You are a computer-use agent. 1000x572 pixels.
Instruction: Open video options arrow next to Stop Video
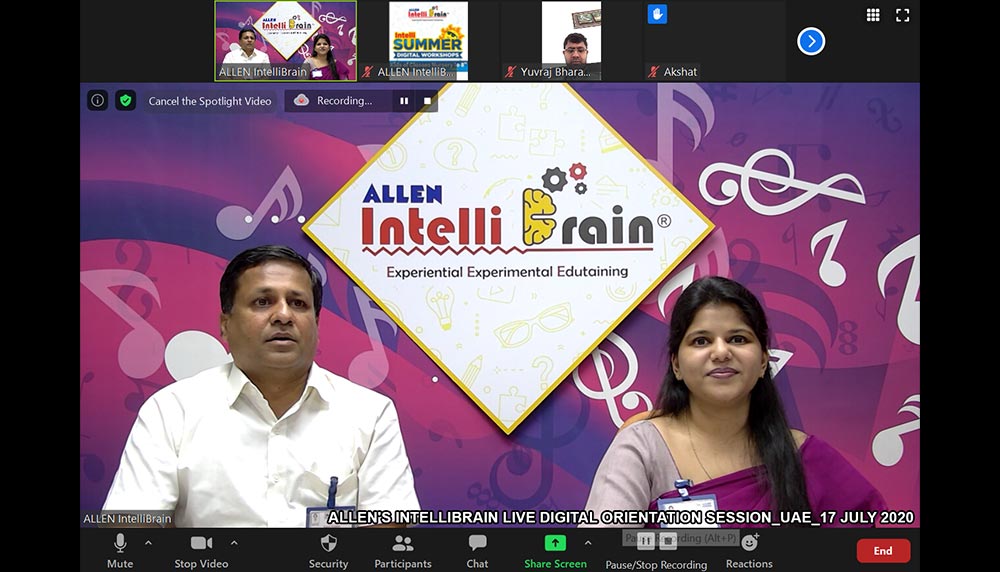coord(234,543)
